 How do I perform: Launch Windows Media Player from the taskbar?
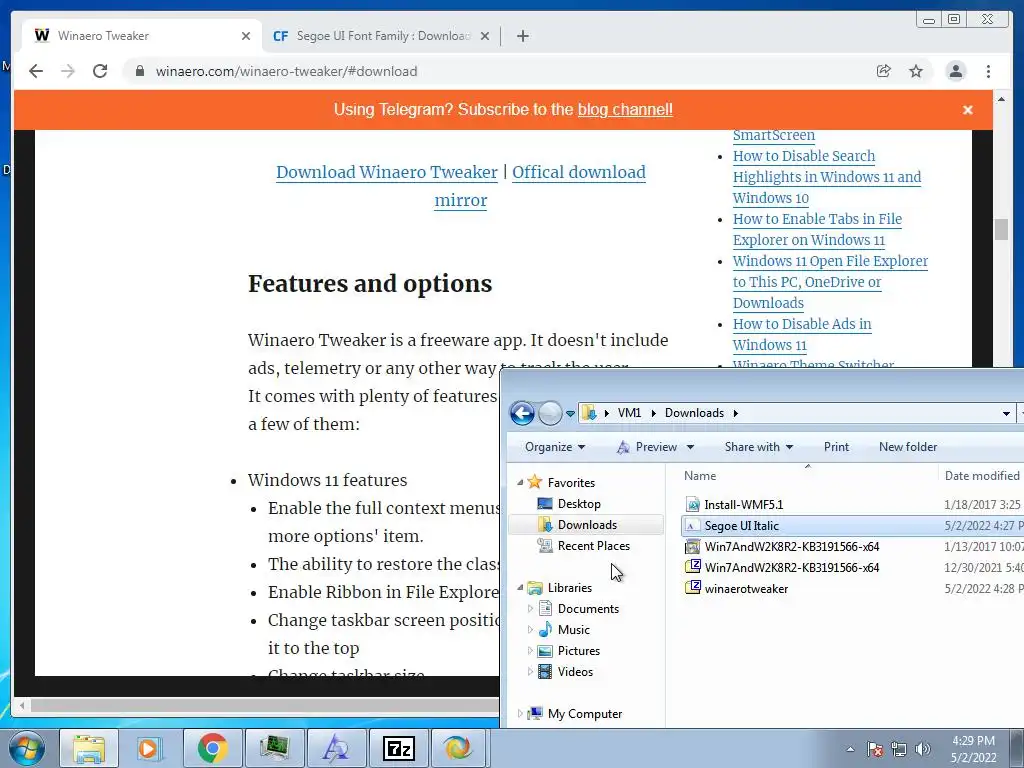coord(148,748)
